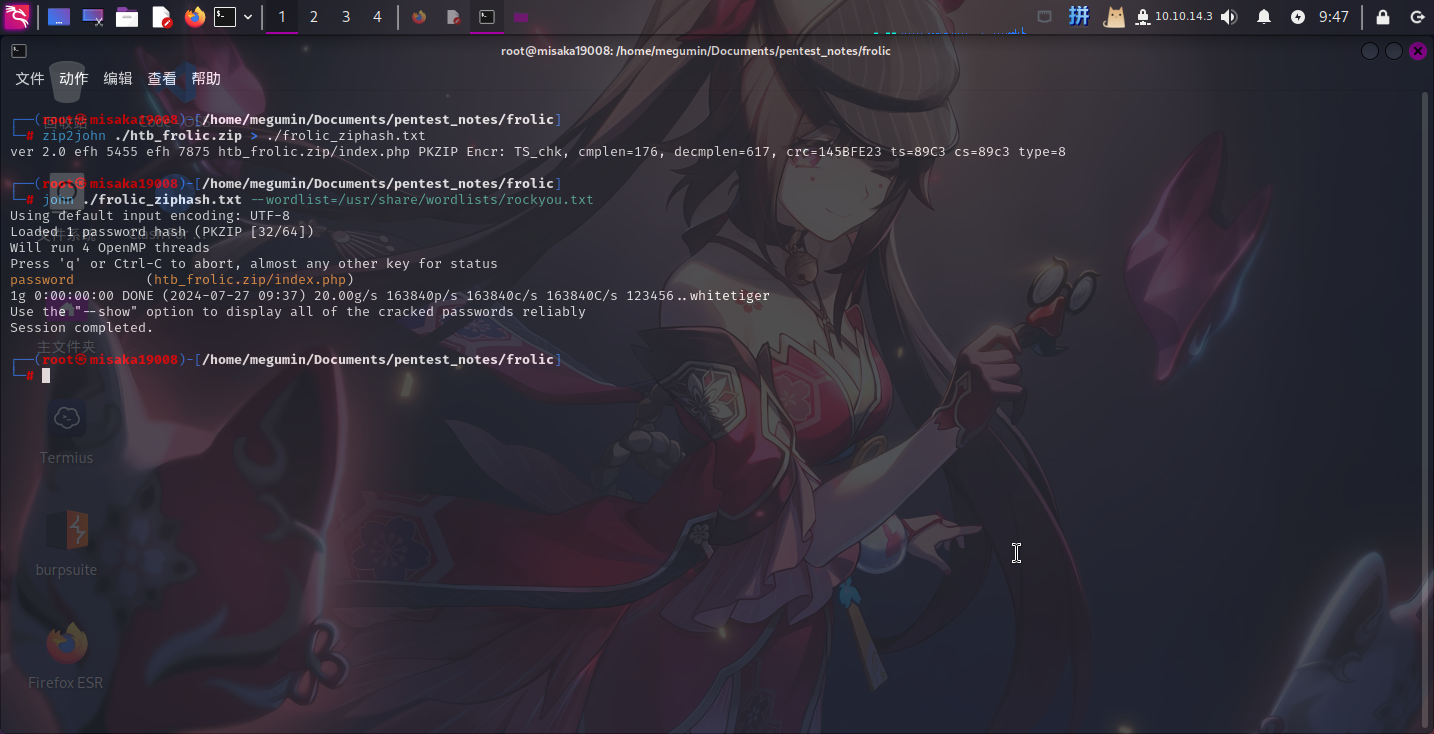1434x734 pixels.
Task: Click the terminal window title text
Action: pyautogui.click(x=696, y=51)
